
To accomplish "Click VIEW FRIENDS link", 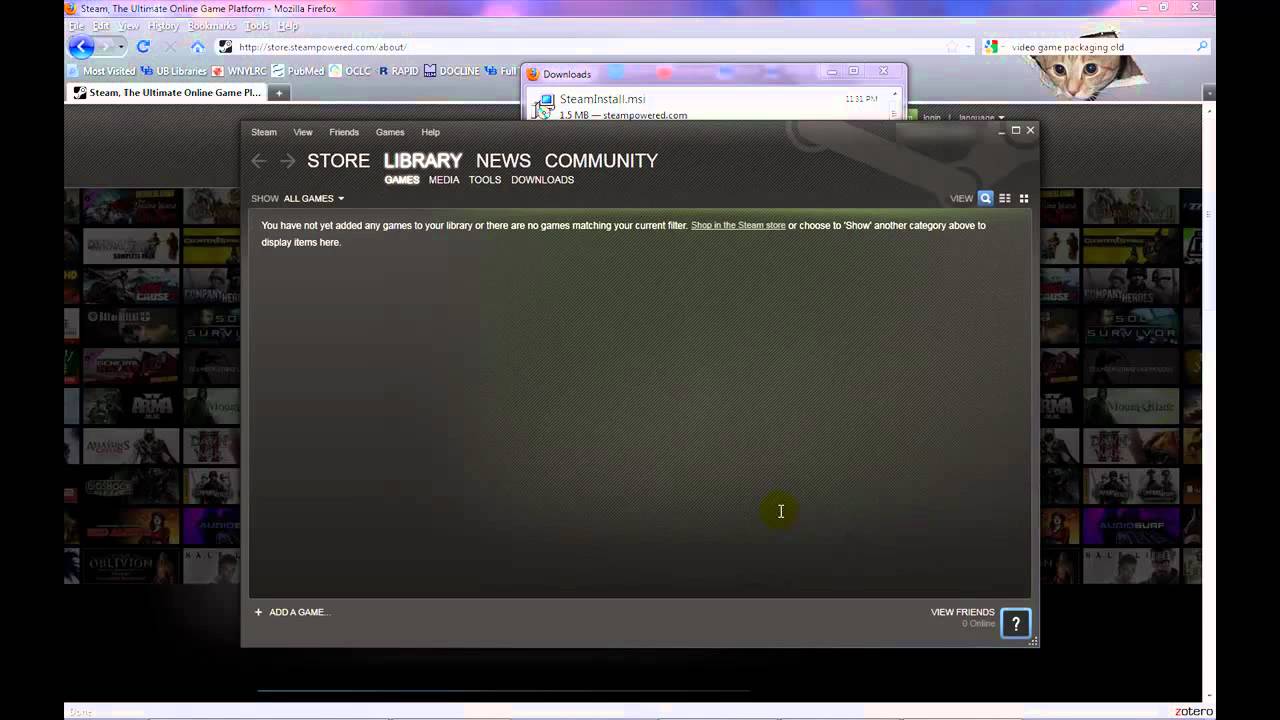I will click(963, 612).
